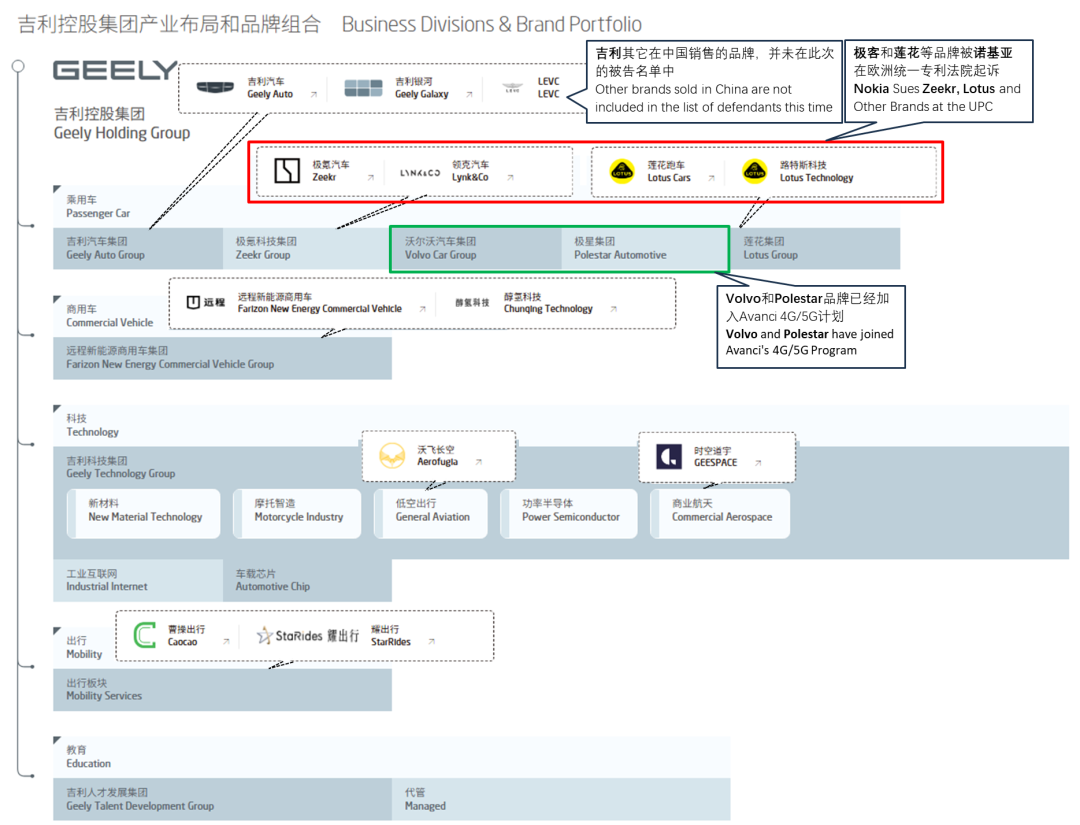The width and height of the screenshot is (1080, 825).
Task: Click the GEESPACE dark square logo
Action: pyautogui.click(x=669, y=456)
